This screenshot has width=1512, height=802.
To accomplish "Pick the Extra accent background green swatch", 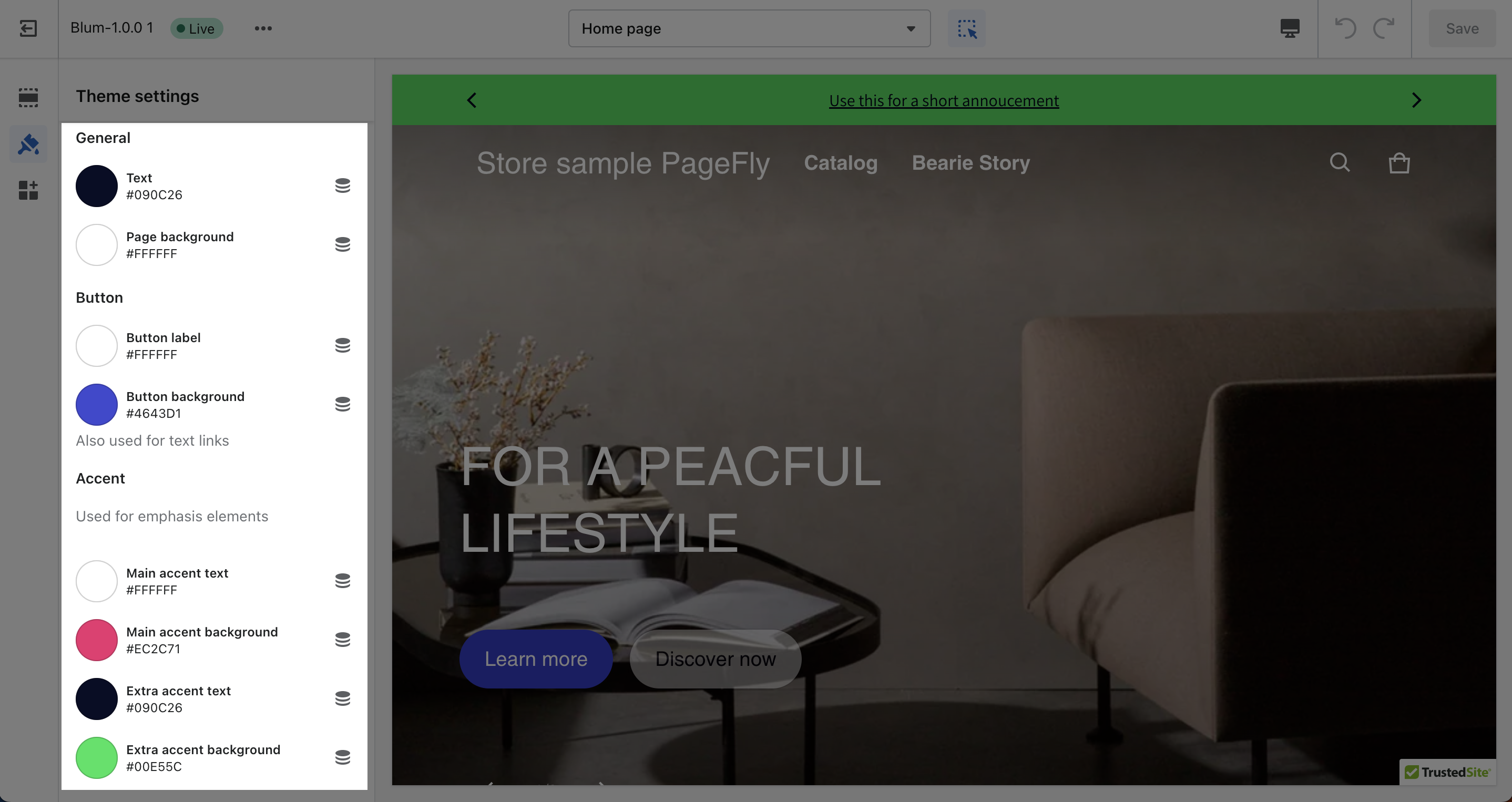I will pyautogui.click(x=97, y=758).
